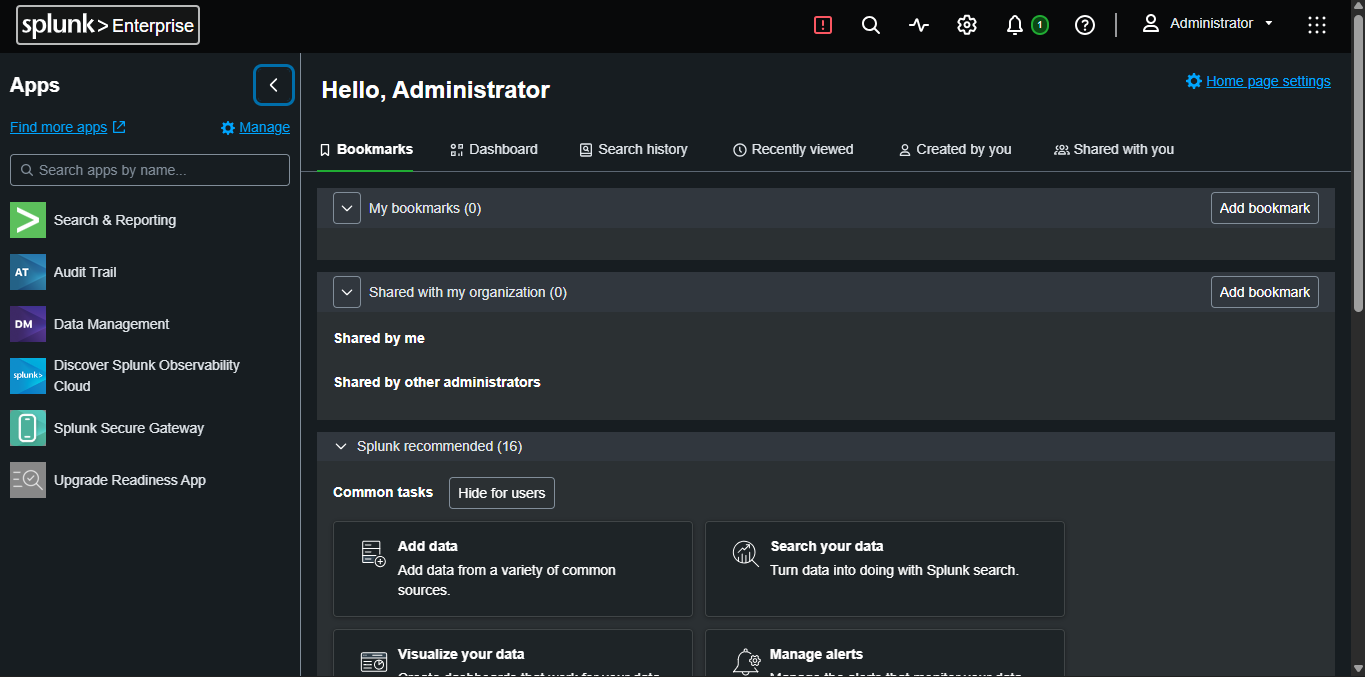Open the Data Management app label

pyautogui.click(x=111, y=324)
